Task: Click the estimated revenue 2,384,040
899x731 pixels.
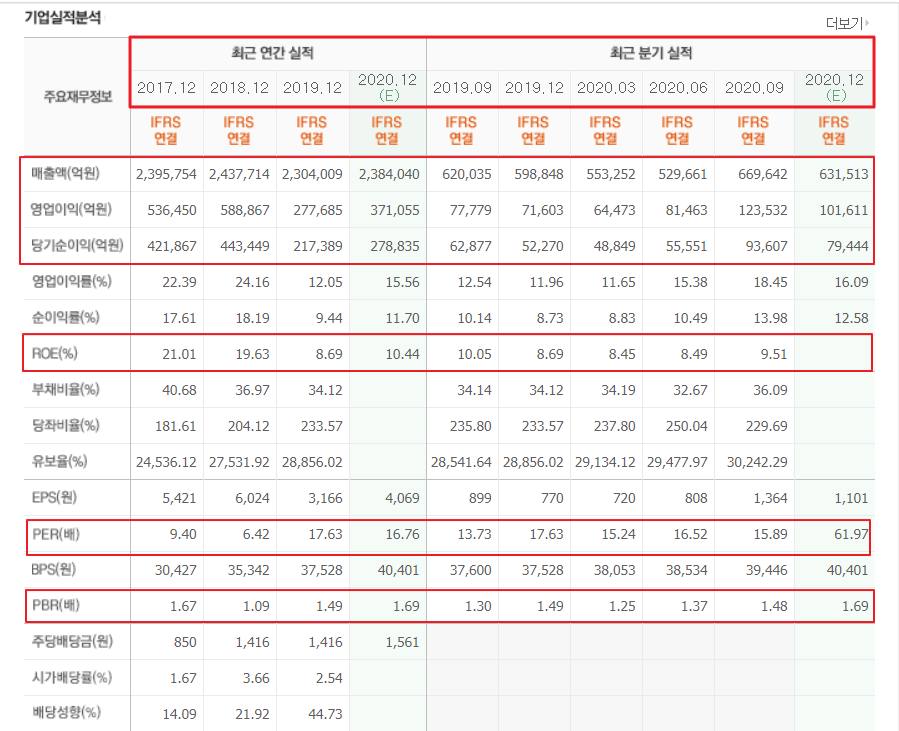Action: point(389,174)
